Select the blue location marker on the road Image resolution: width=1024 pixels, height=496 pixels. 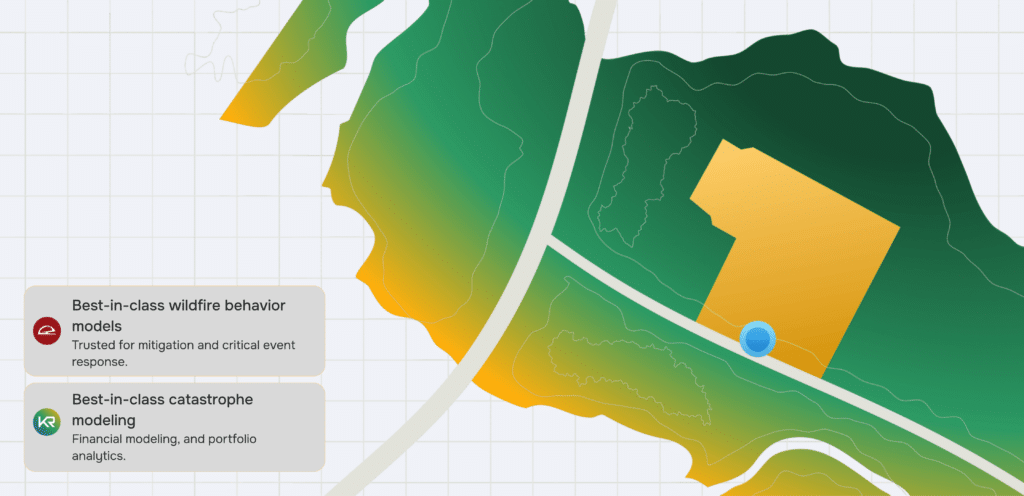tap(758, 339)
